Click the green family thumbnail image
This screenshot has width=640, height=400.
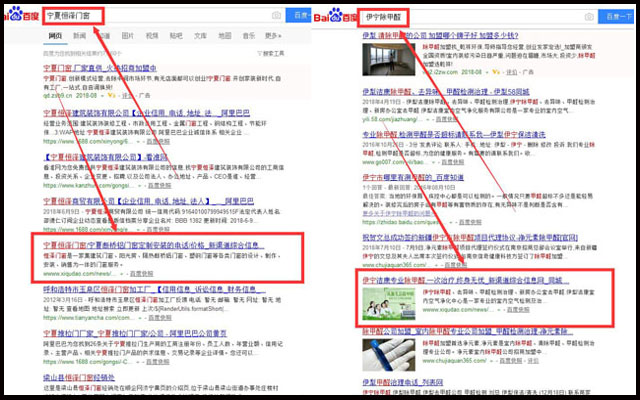pyautogui.click(x=389, y=304)
